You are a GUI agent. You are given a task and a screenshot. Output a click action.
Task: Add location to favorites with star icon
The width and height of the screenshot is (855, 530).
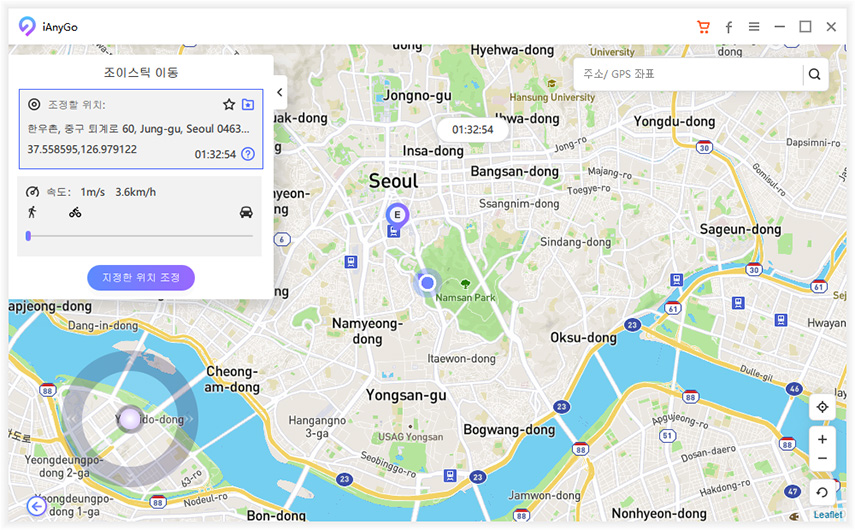(x=229, y=104)
